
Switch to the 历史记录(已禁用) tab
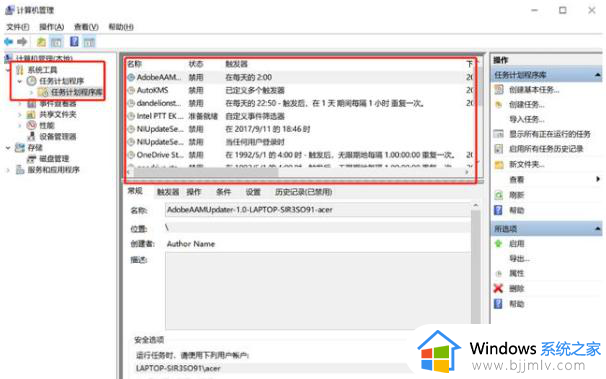pos(303,192)
